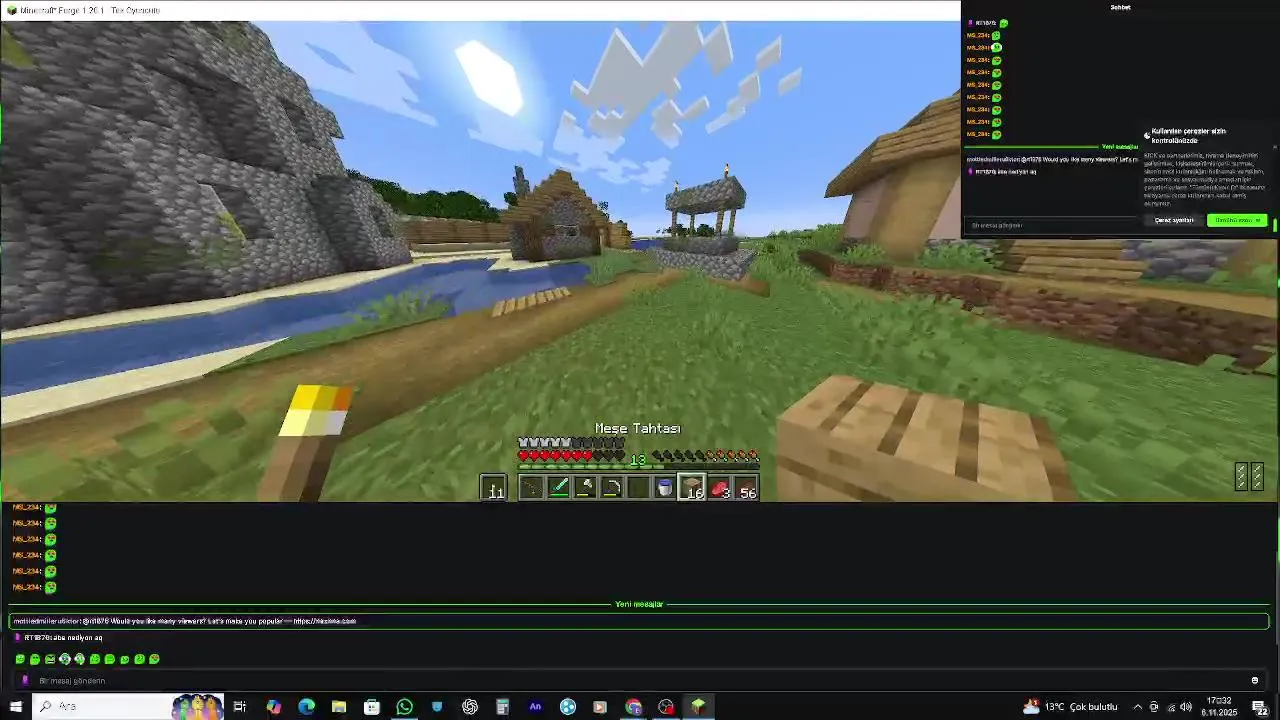Switch to Minecraft via its taskbar icon

(x=698, y=707)
